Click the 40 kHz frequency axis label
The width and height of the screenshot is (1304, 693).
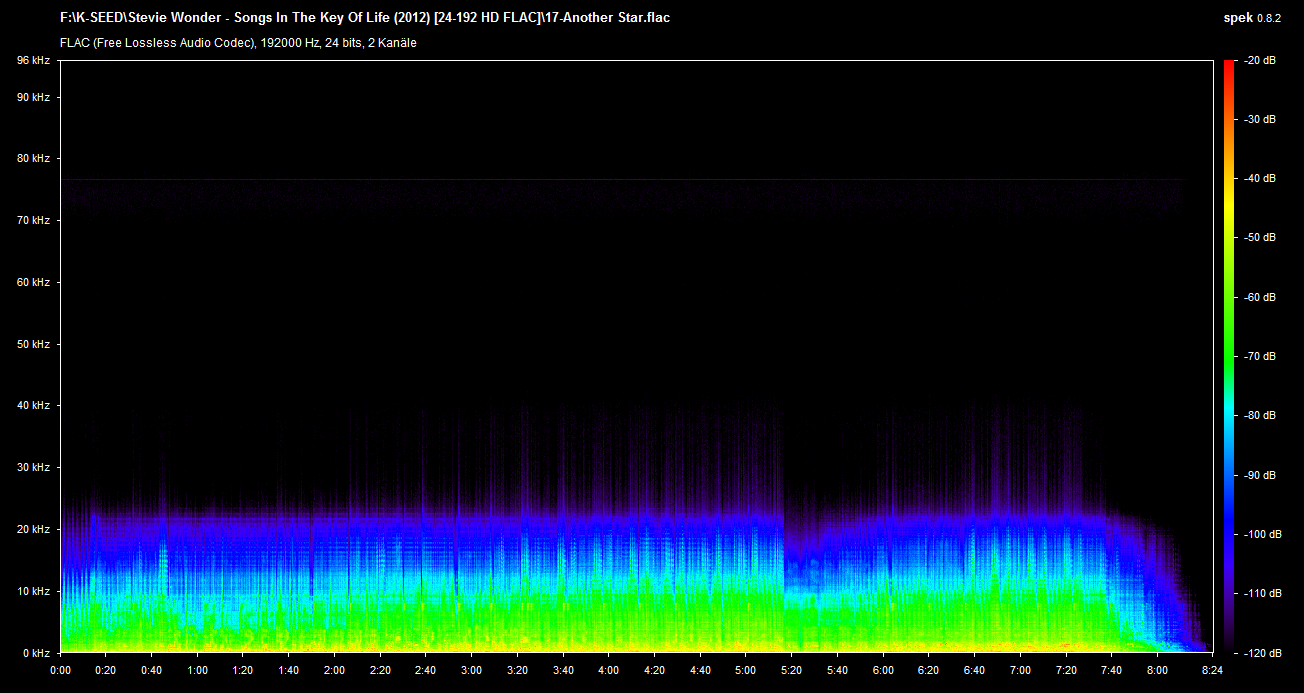point(33,406)
